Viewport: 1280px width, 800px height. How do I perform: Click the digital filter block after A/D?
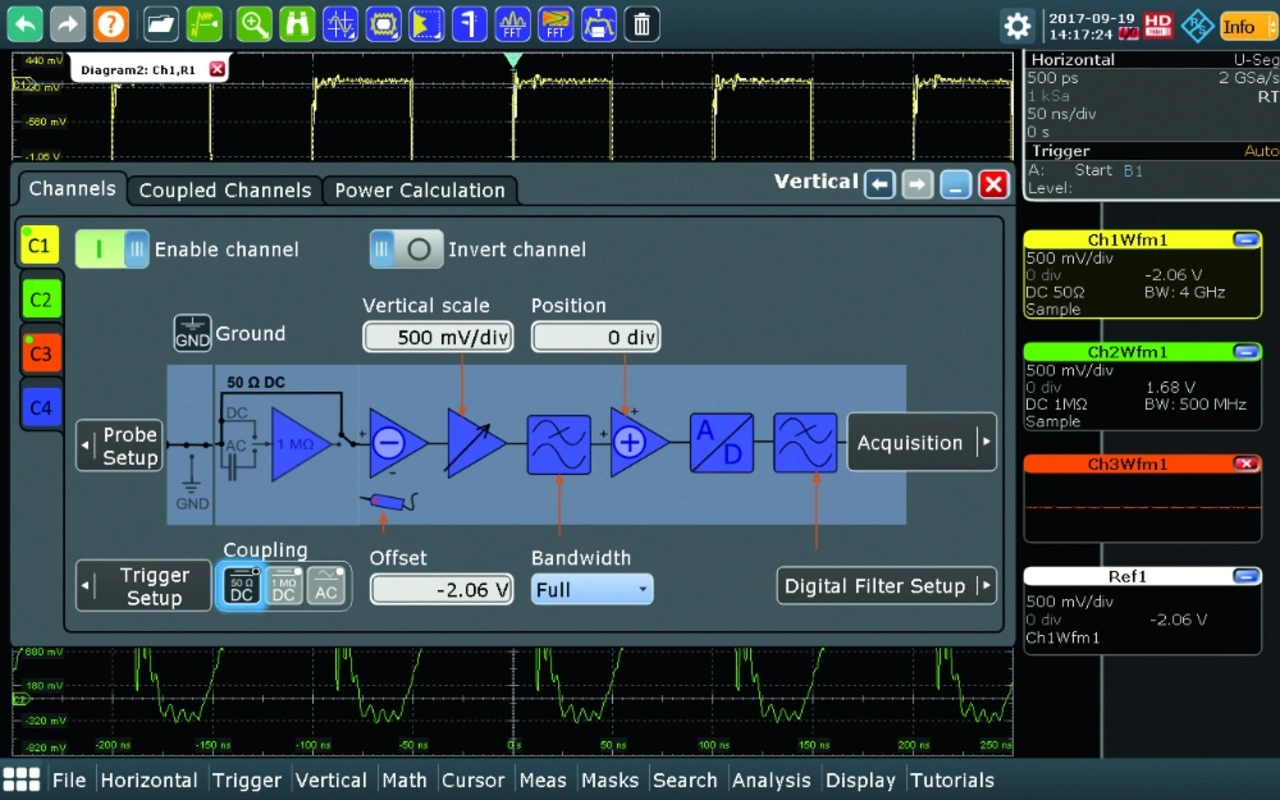coord(805,443)
